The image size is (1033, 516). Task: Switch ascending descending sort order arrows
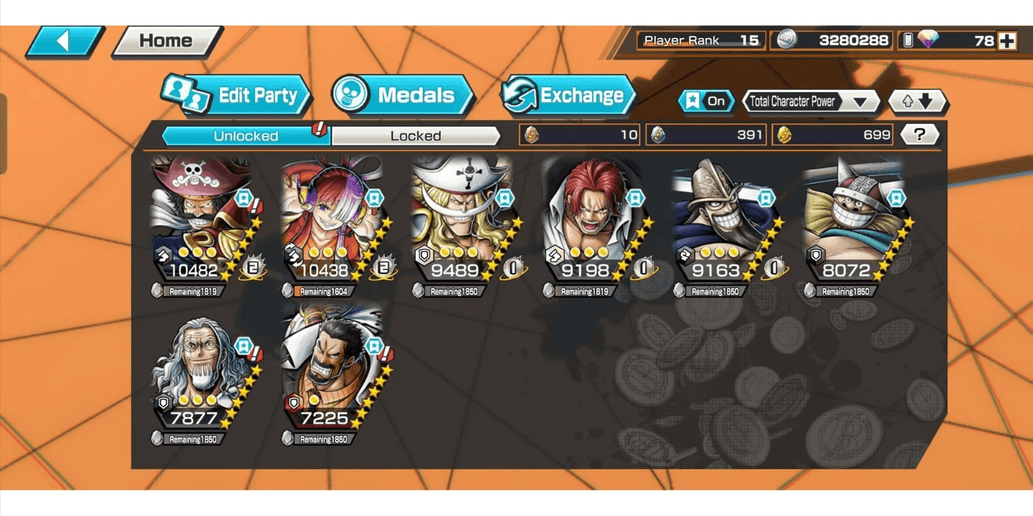[x=918, y=101]
